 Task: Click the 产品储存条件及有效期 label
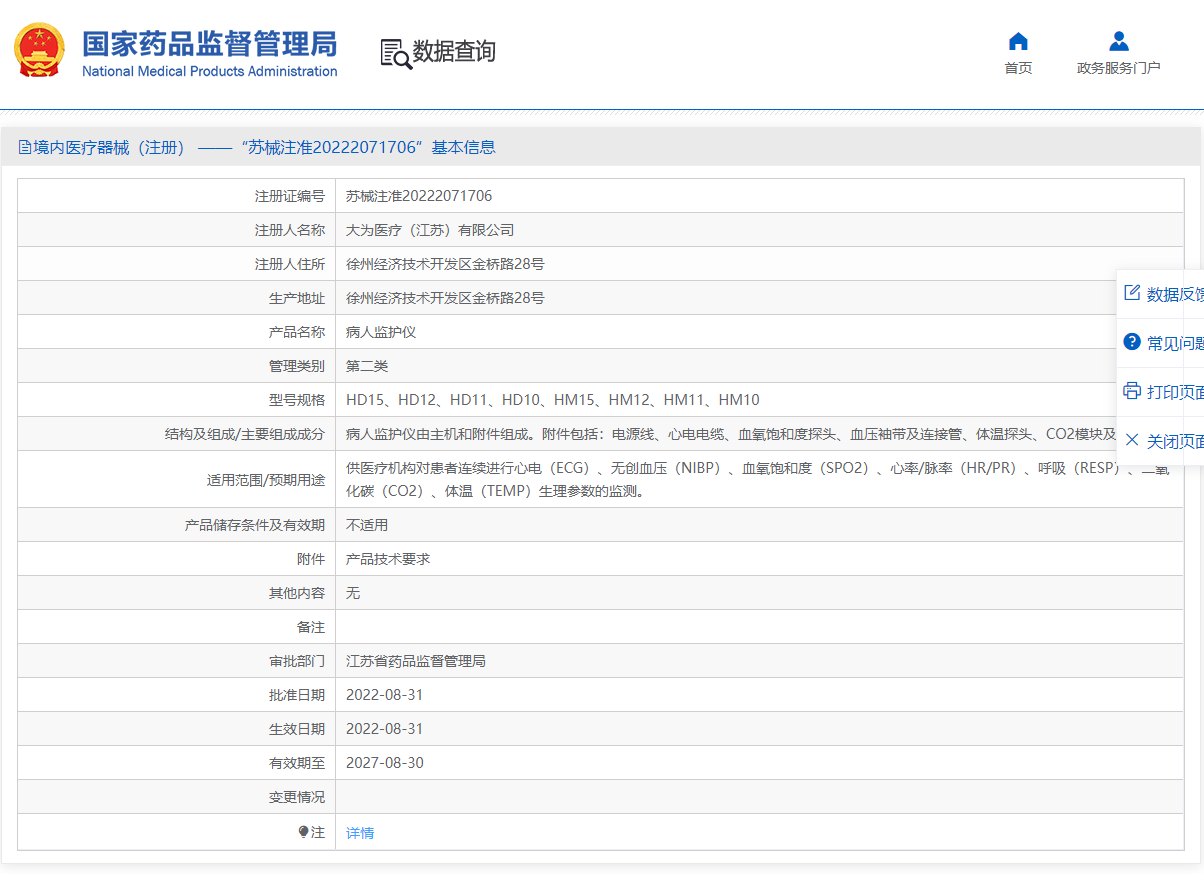pos(255,525)
